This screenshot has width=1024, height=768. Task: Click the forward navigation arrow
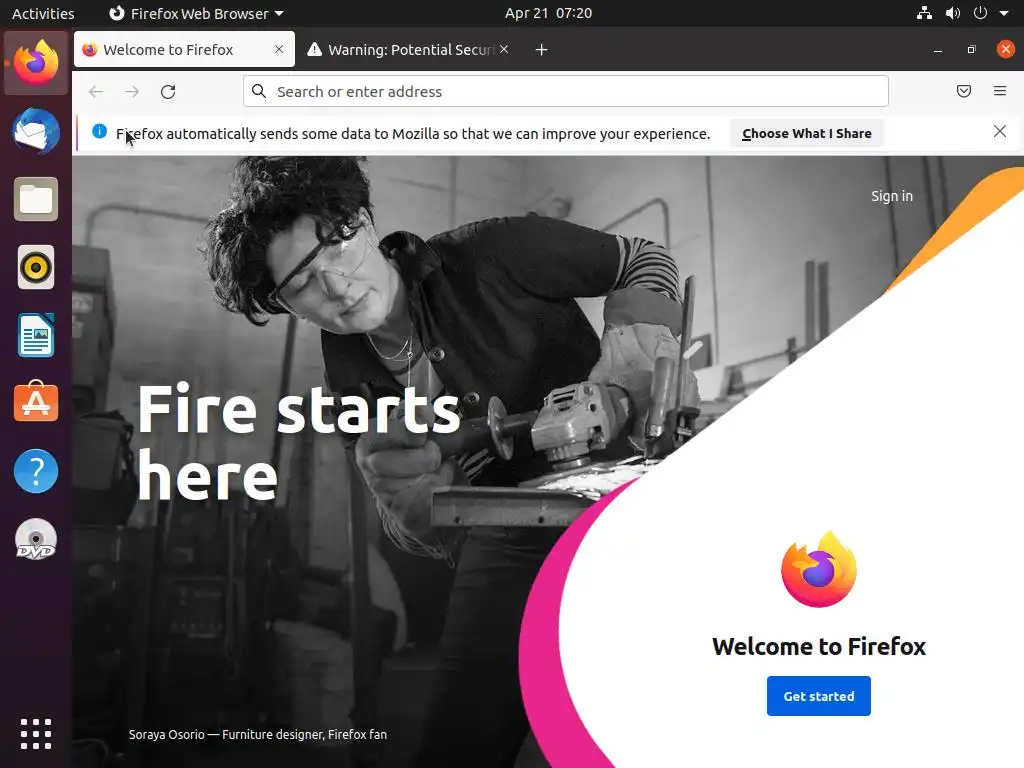tap(132, 91)
